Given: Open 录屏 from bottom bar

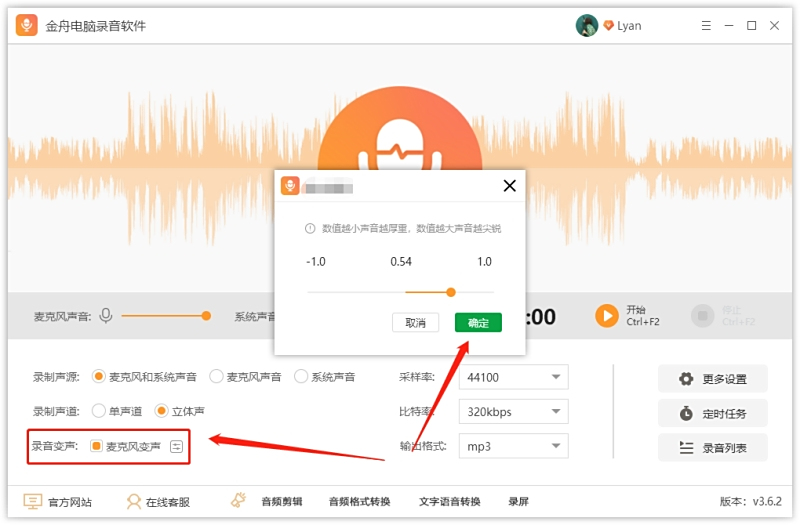Looking at the screenshot, I should (518, 502).
